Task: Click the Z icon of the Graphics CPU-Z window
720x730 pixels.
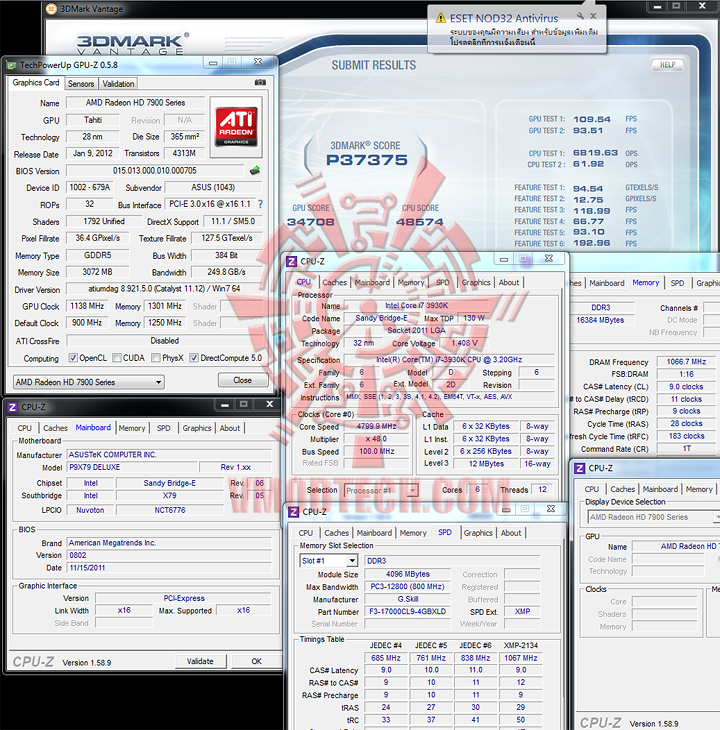Action: pyautogui.click(x=579, y=468)
